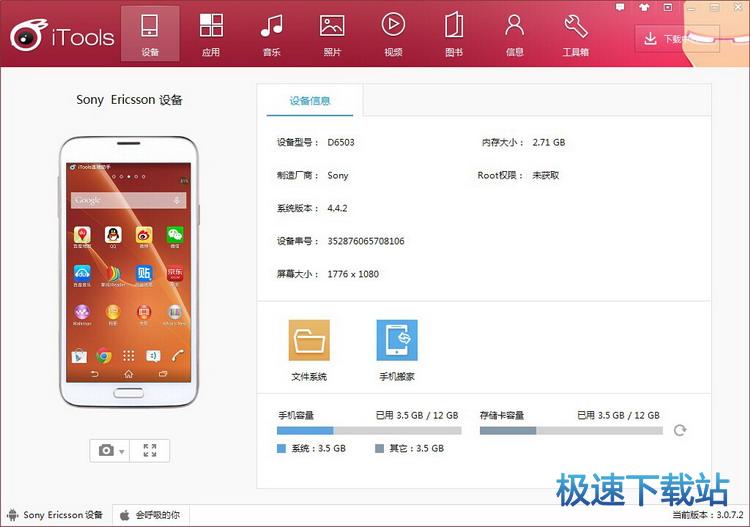Screen dimensions: 750x527
Task: Select the 设备信息 tab
Action: coord(310,100)
